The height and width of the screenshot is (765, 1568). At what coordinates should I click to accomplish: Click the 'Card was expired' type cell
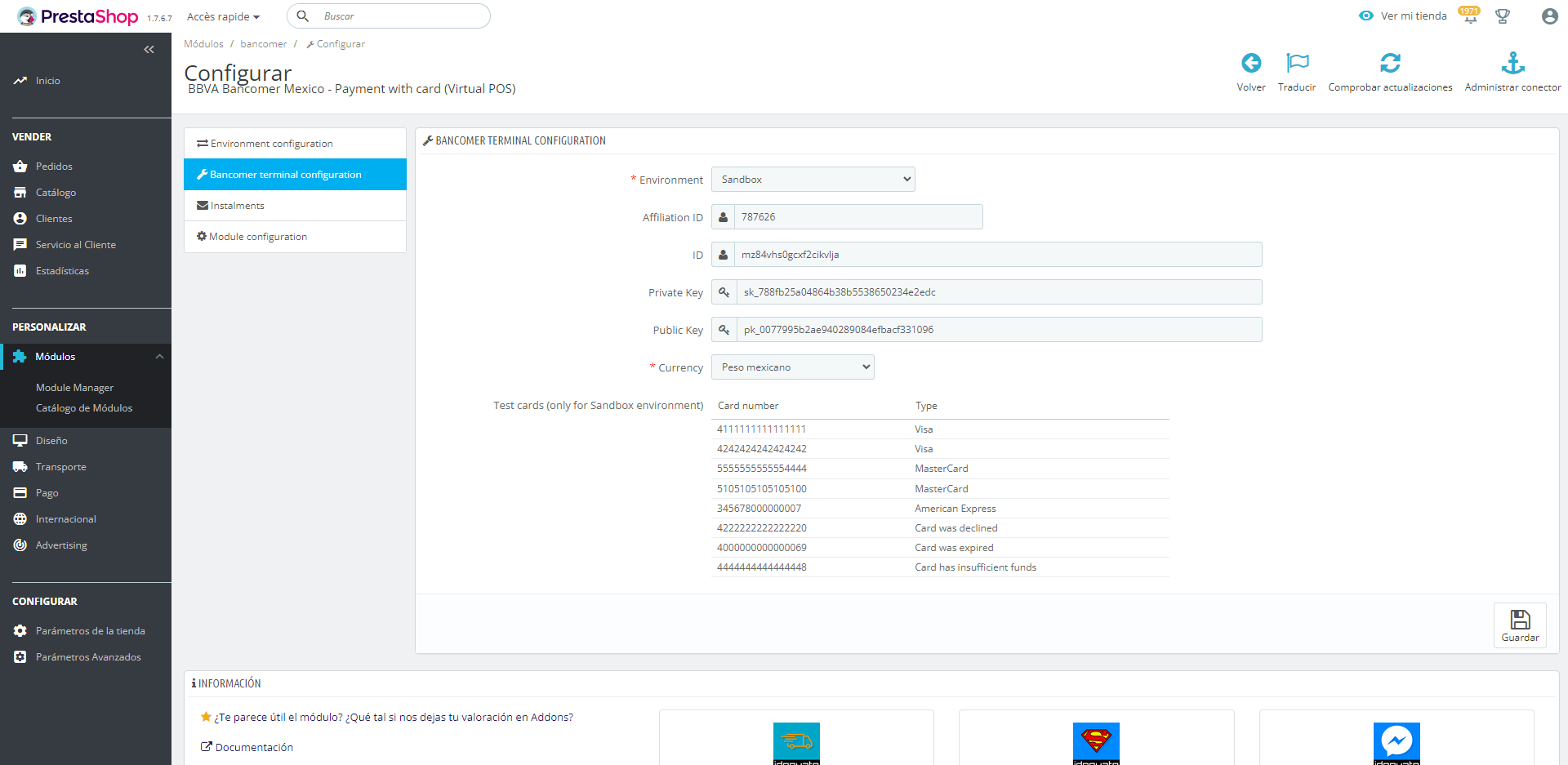954,548
